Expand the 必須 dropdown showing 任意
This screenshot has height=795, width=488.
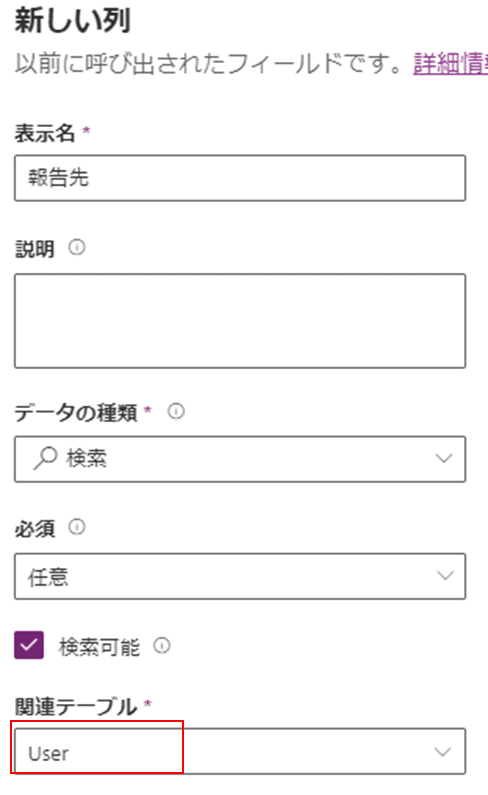(240, 576)
